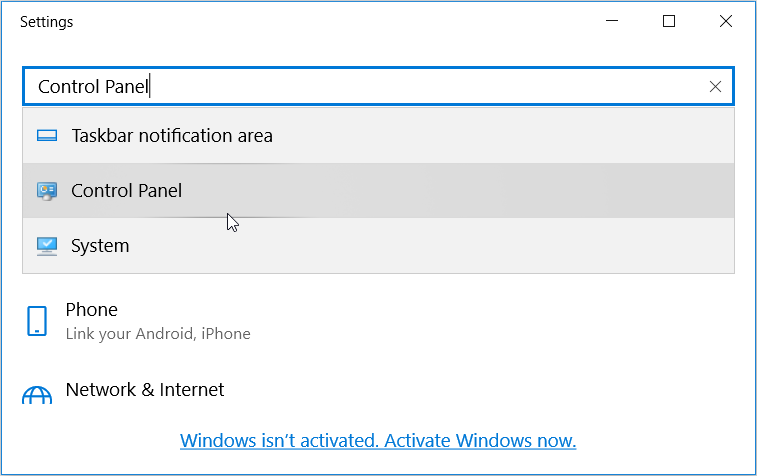Pick the "System" search suggestion
The height and width of the screenshot is (476, 757).
click(x=100, y=246)
